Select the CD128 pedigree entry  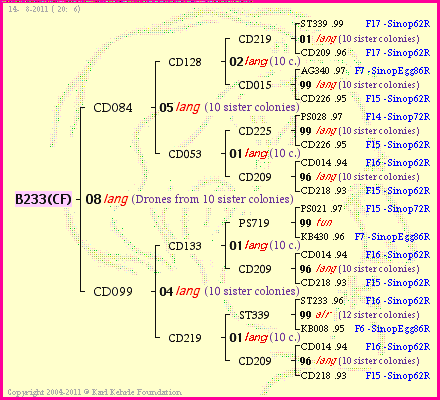(x=185, y=62)
